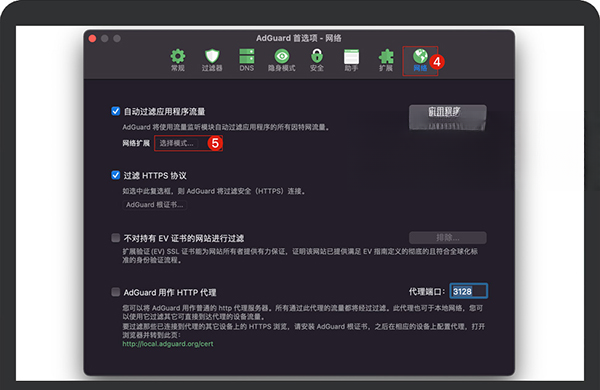
Task: Open the 助手 assistant tab
Action: (x=351, y=60)
